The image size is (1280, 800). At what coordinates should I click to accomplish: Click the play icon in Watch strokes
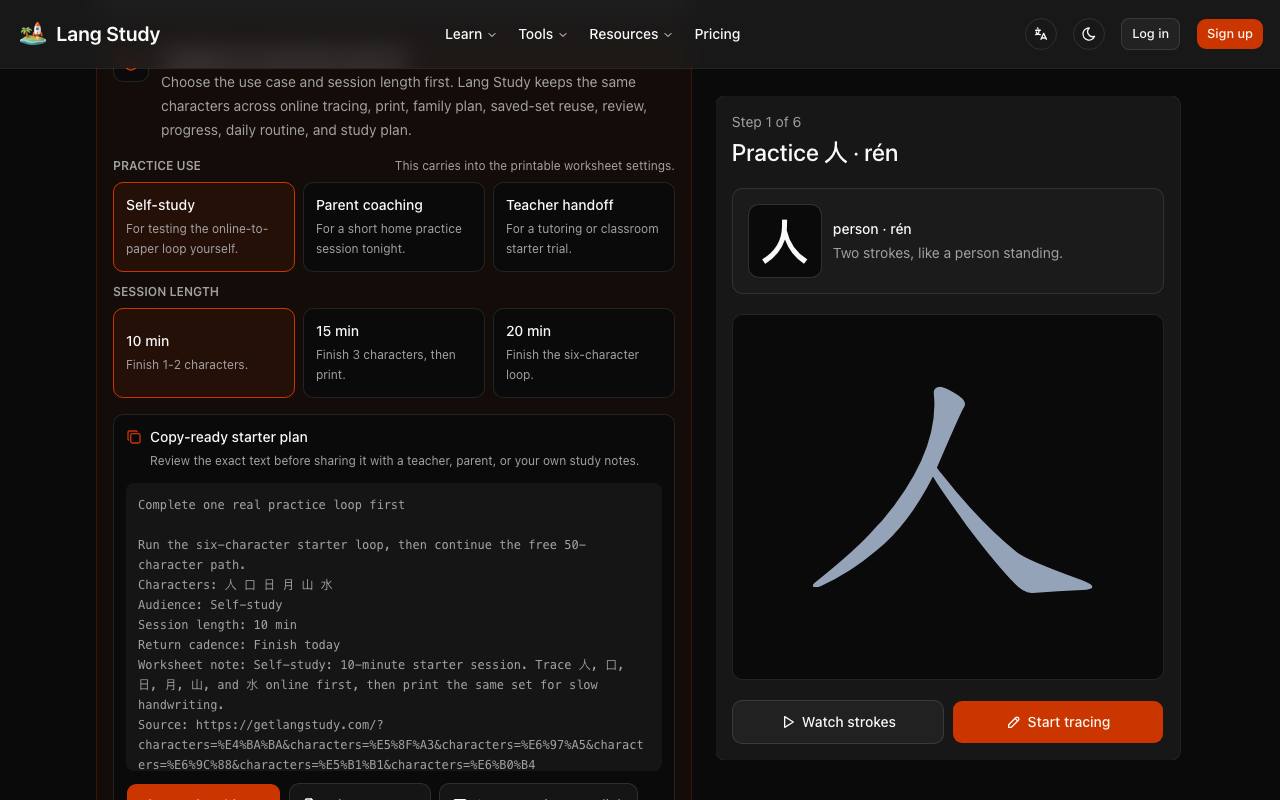pos(788,722)
